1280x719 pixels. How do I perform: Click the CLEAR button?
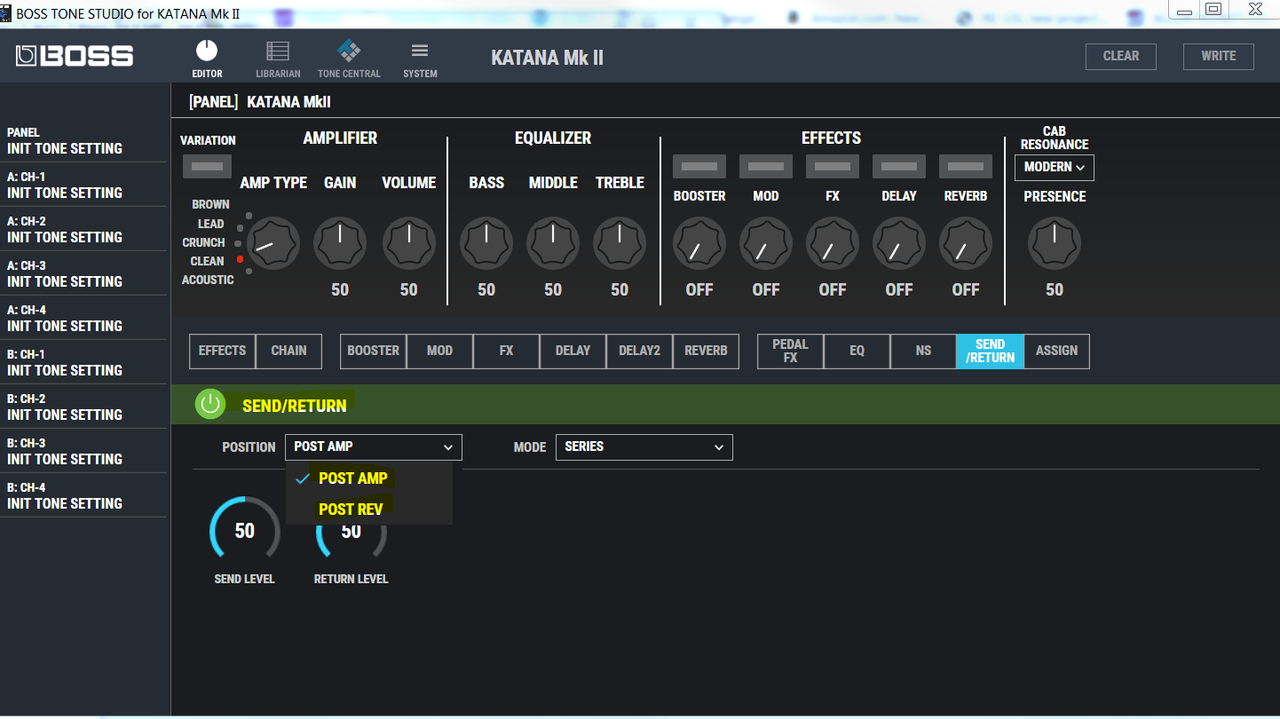(1121, 56)
